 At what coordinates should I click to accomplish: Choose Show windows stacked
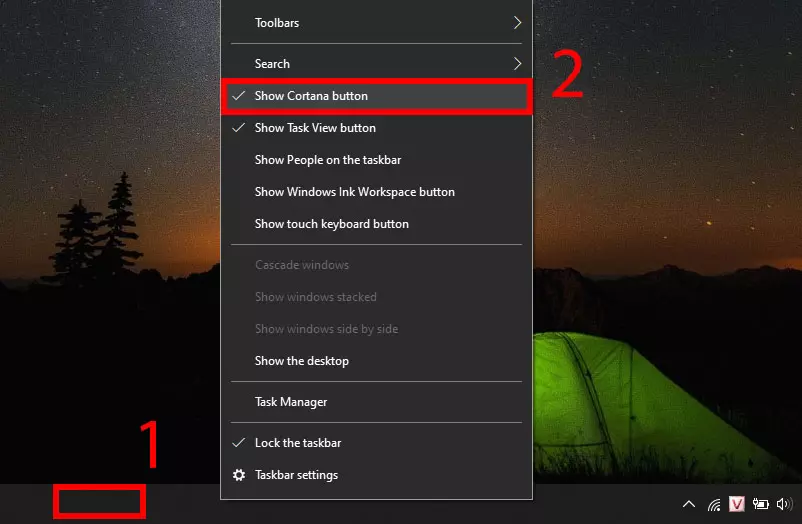[x=315, y=297]
